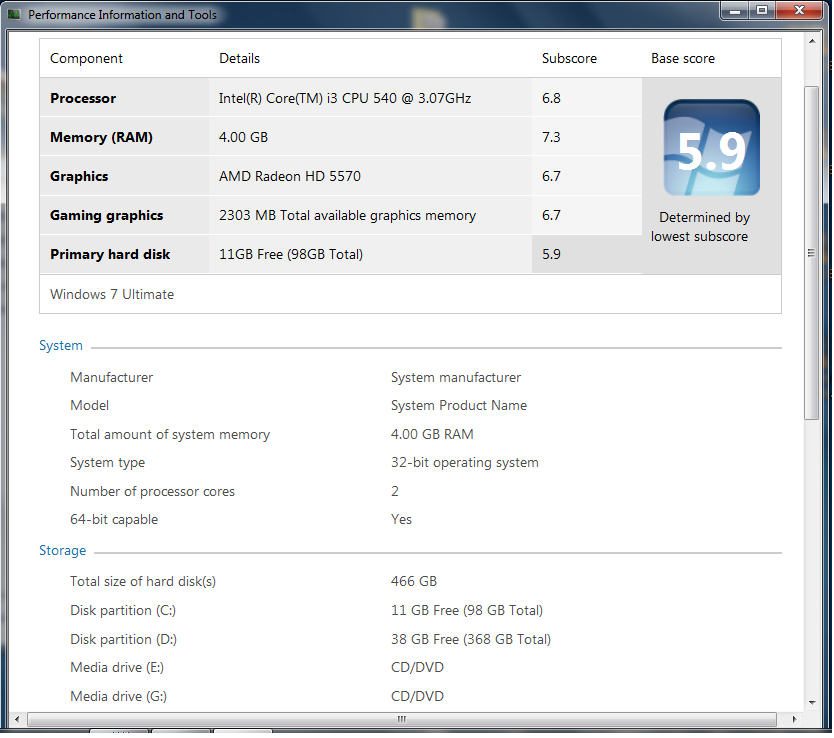This screenshot has width=834, height=738.
Task: Click the 466 GB value
Action: point(414,582)
